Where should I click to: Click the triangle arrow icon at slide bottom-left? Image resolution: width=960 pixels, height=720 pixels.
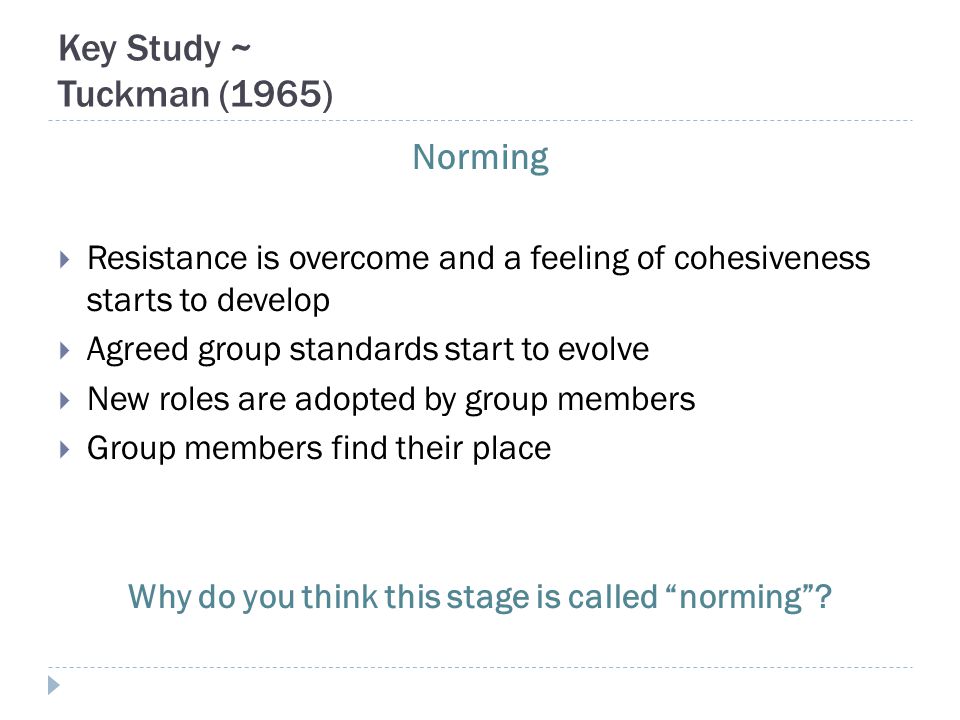(54, 685)
